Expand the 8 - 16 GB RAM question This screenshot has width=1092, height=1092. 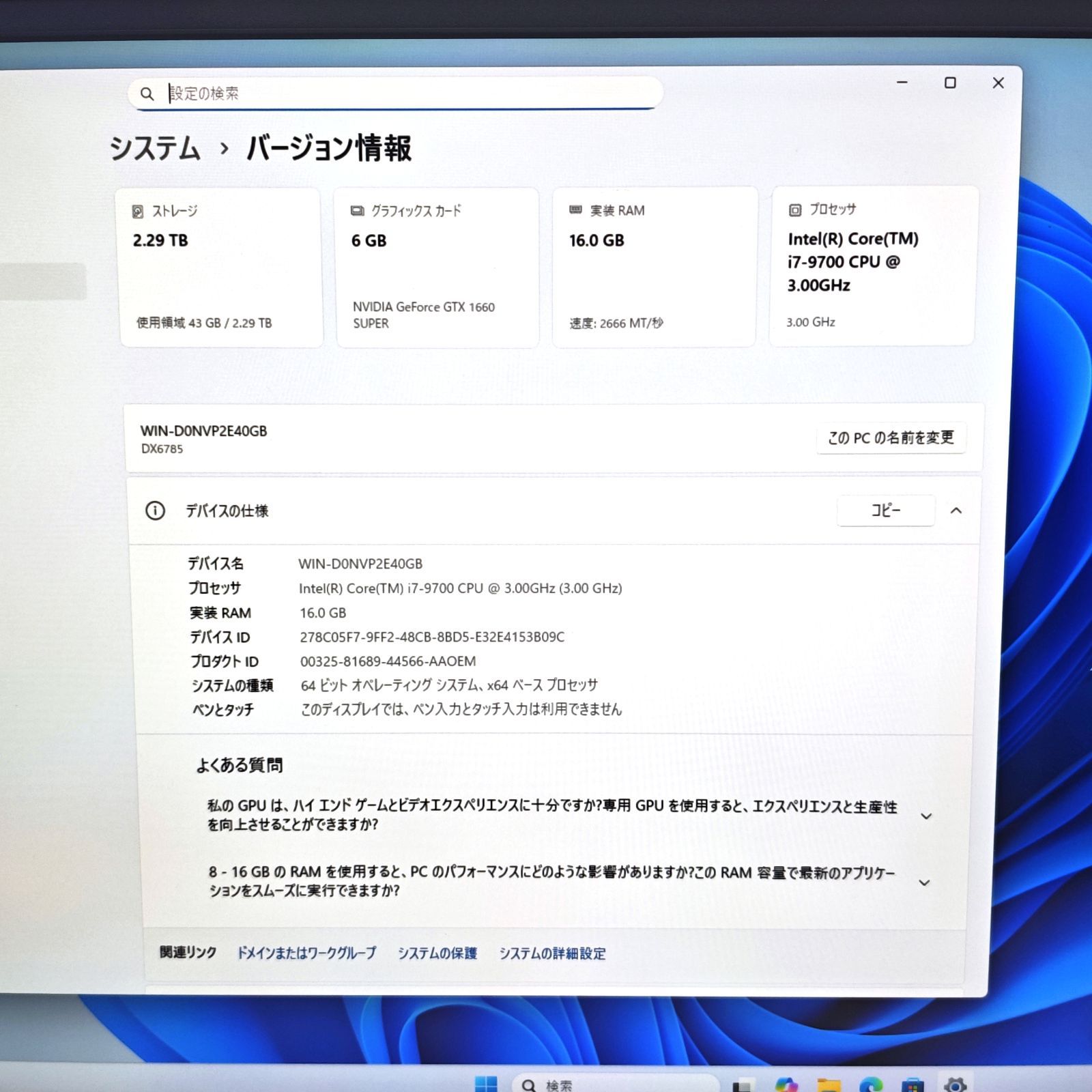[924, 882]
